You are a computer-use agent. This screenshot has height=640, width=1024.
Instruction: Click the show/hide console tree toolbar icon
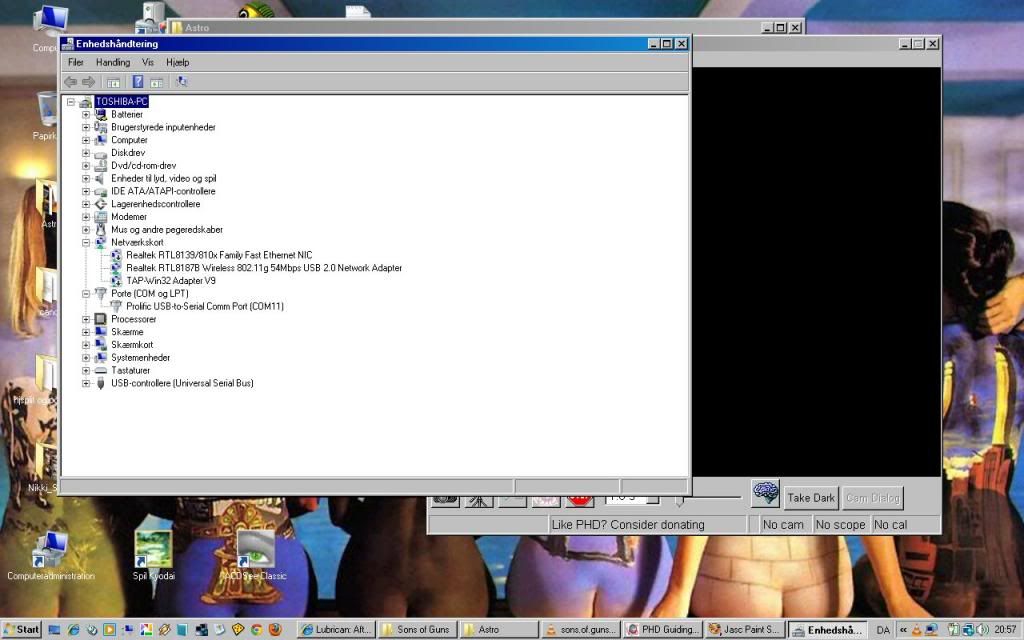pos(113,82)
